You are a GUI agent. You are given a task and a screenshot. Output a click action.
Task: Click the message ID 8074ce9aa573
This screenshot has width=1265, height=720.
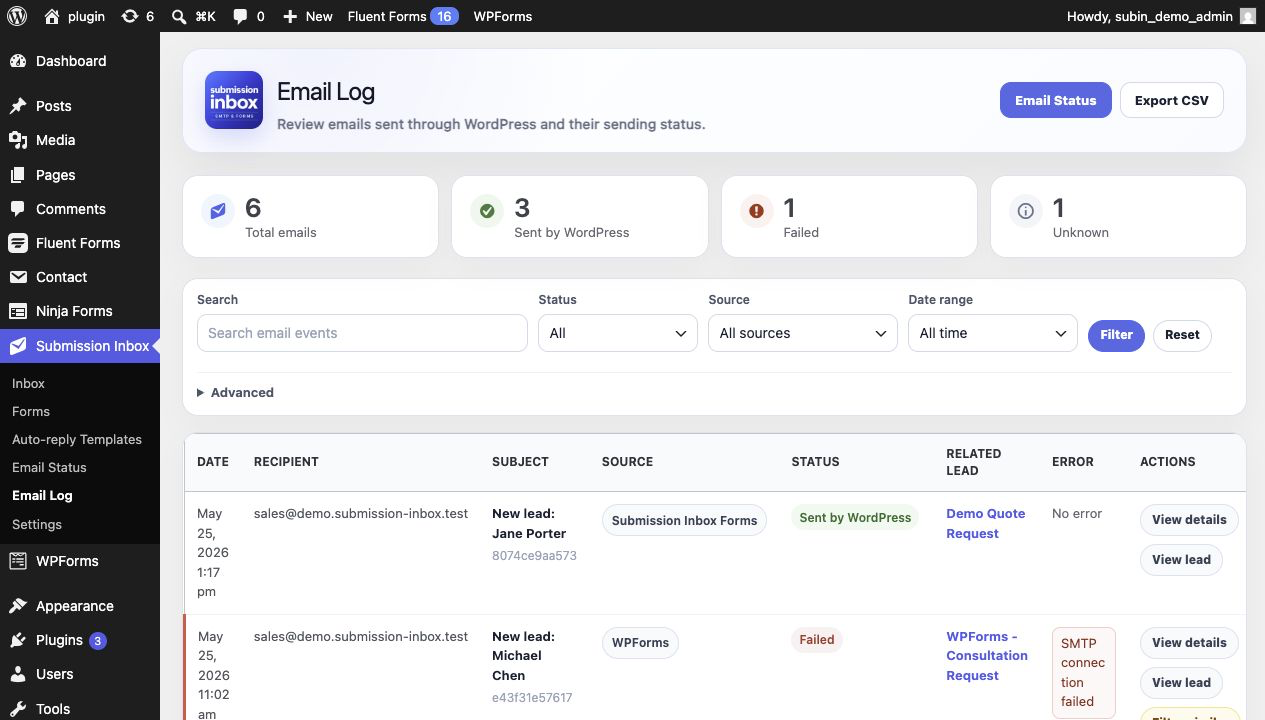534,556
